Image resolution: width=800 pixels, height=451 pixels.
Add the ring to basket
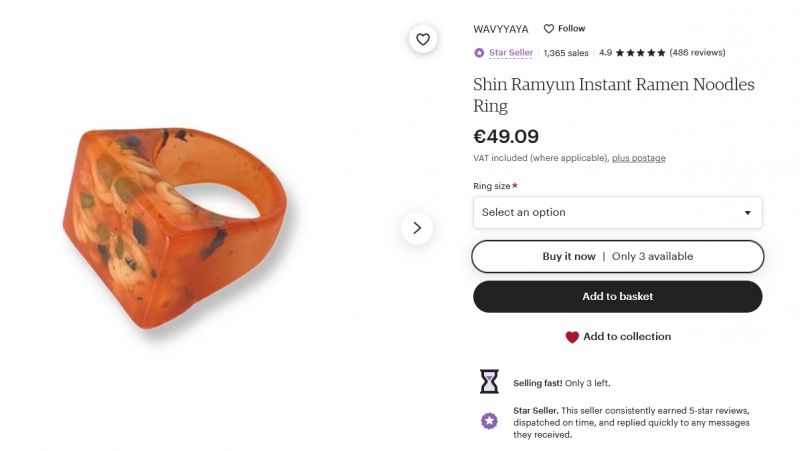(617, 296)
